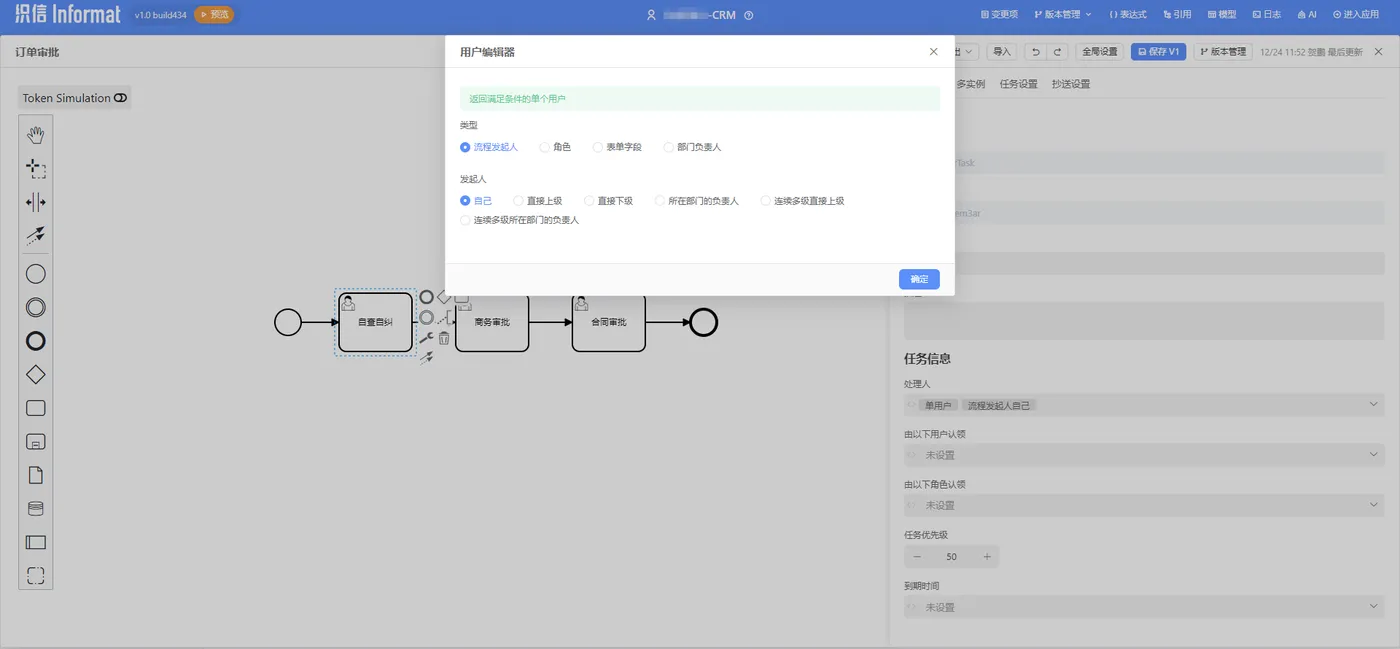Viewport: 1400px width, 649px height.
Task: Click 导入 button in editor toolbar
Action: [1001, 51]
